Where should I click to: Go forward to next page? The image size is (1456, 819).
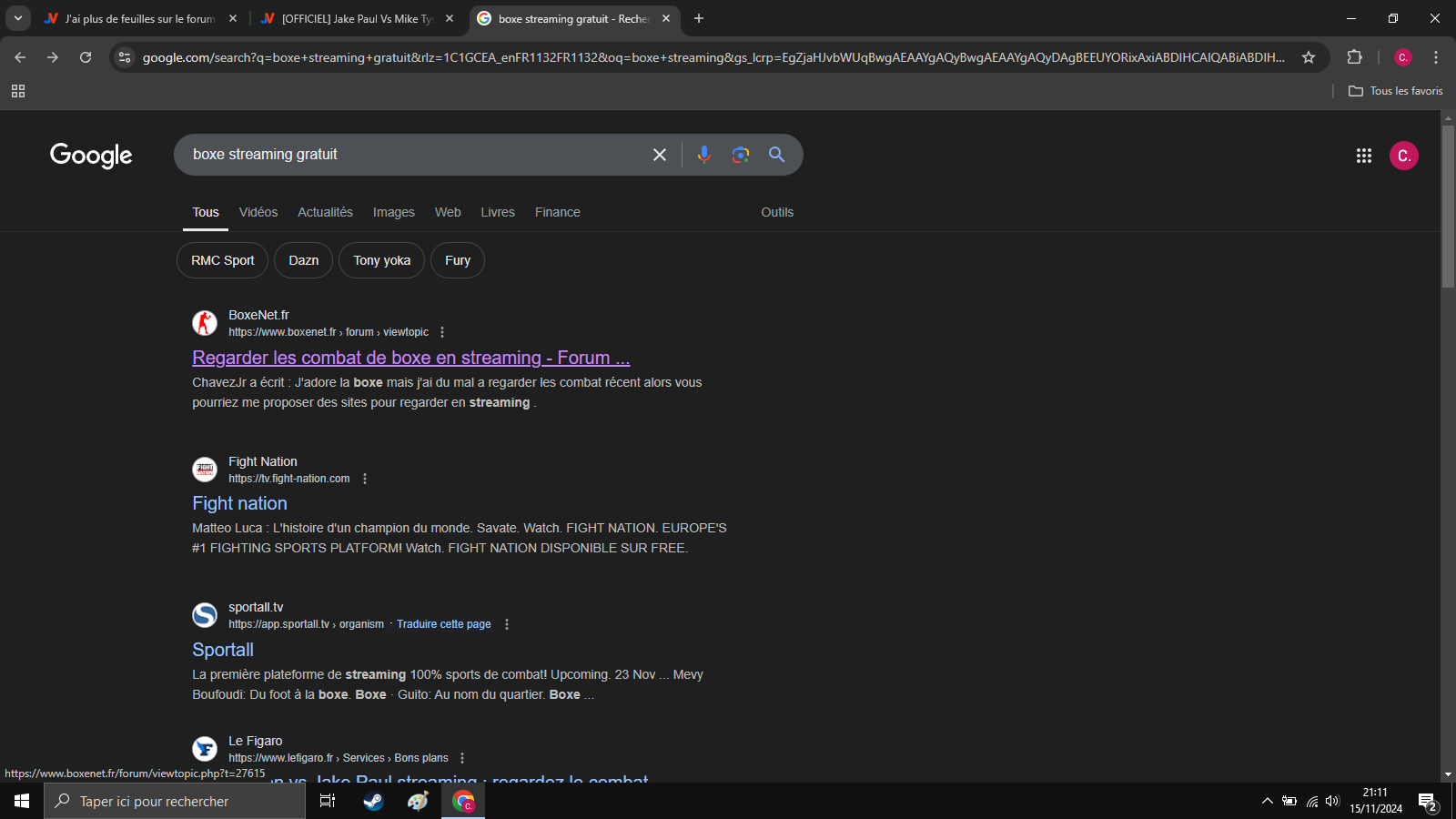53,57
